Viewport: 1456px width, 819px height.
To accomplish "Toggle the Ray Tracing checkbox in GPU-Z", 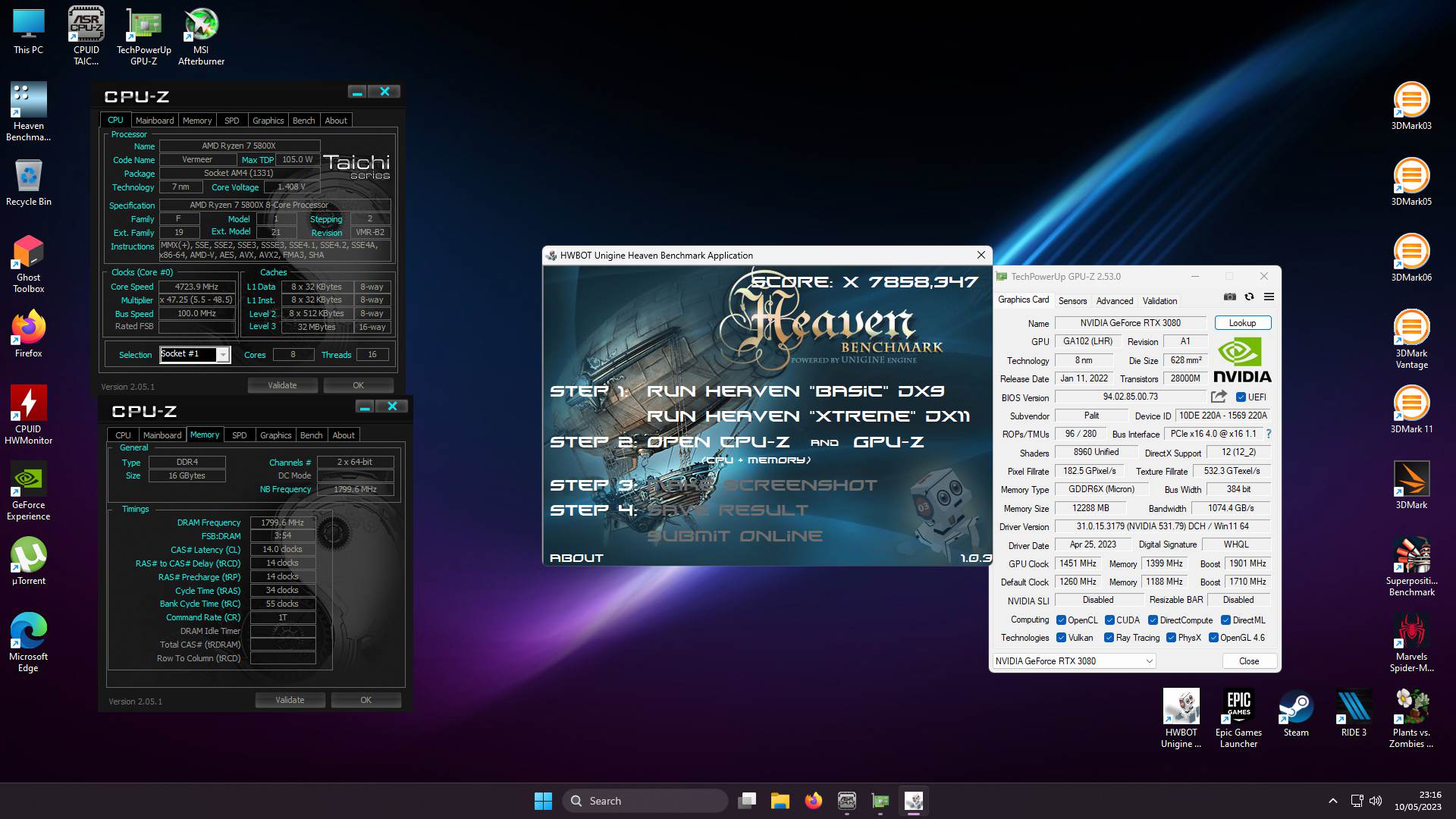I will (1109, 638).
